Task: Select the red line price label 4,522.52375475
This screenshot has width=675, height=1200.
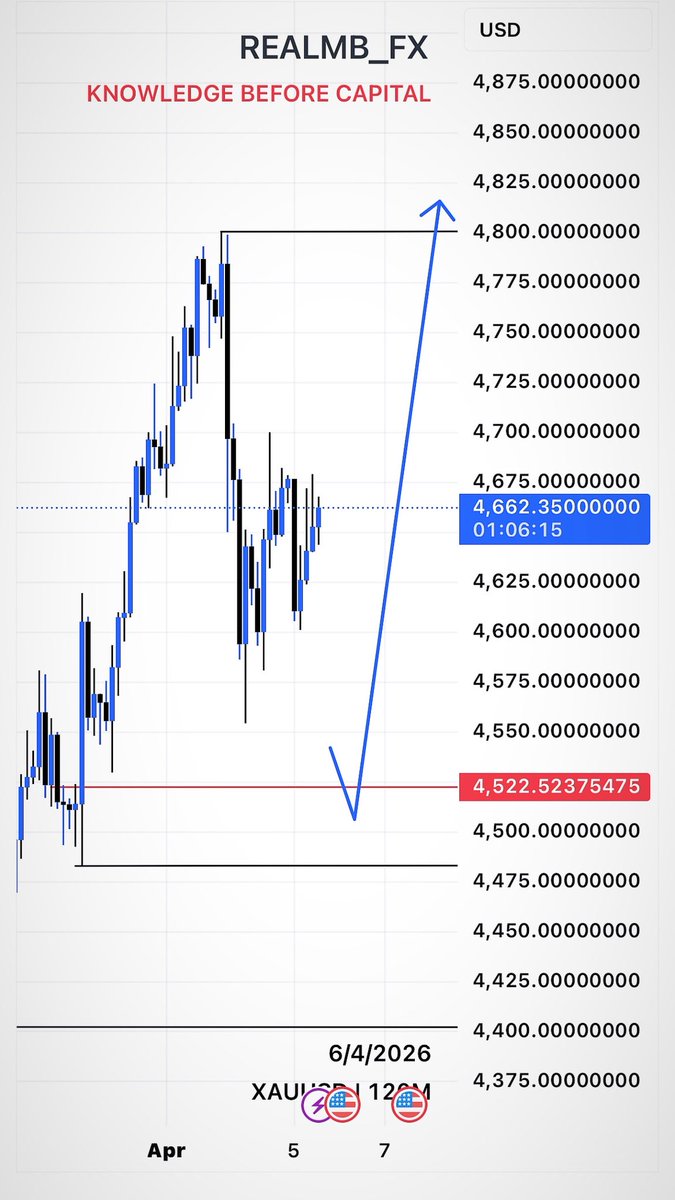Action: [556, 786]
